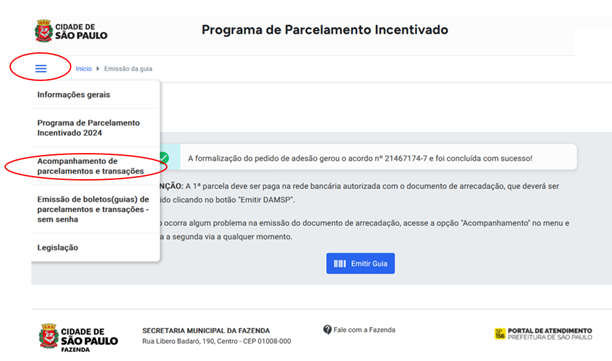Viewport: 612px width, 361px height.
Task: Click Secretaria Municipal da Fazenda text
Action: (x=206, y=331)
